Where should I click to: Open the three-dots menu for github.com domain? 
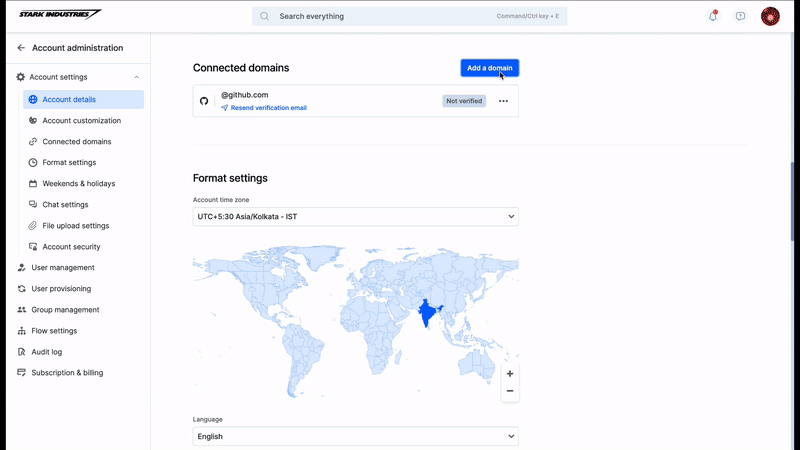[503, 101]
